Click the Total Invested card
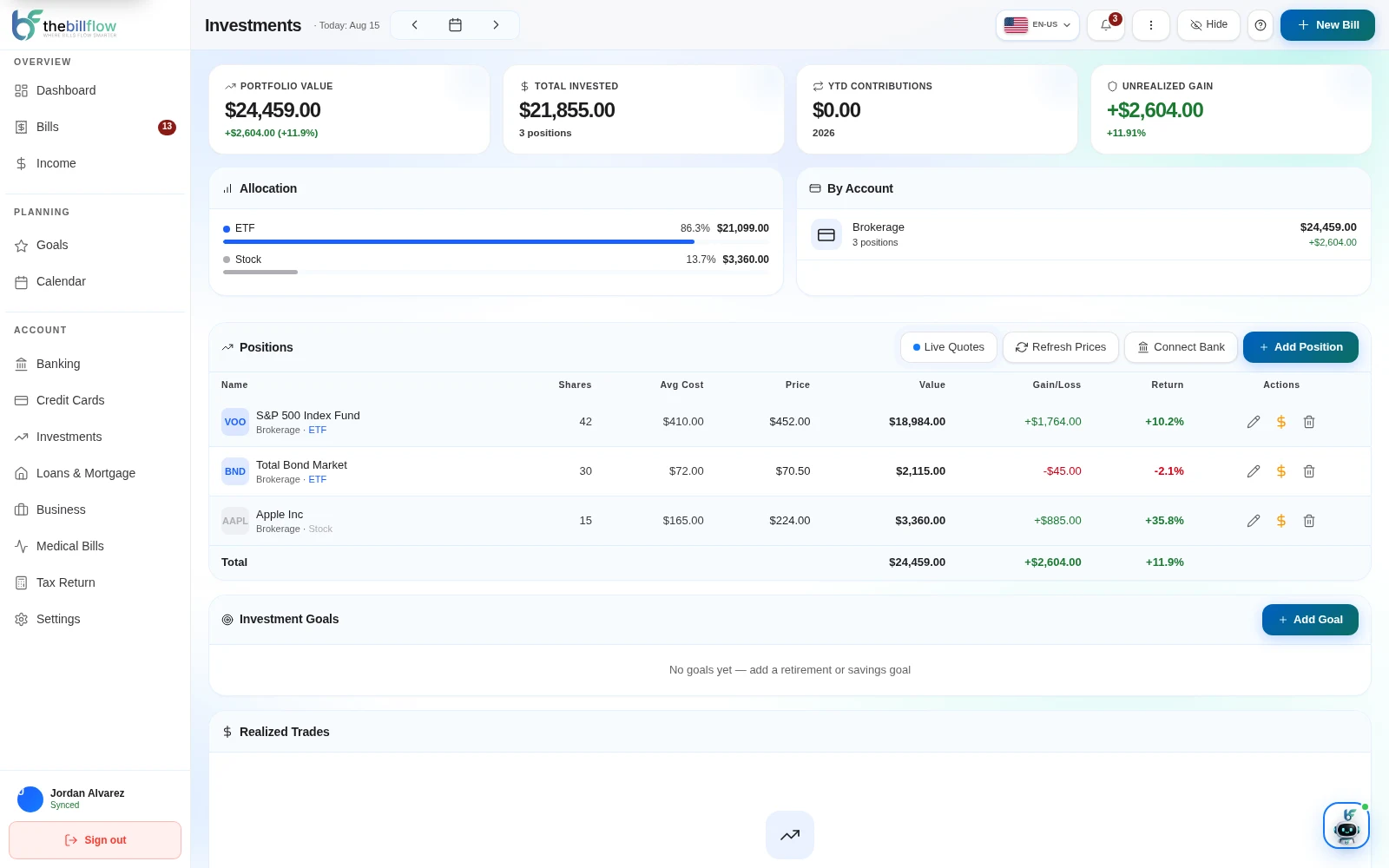The width and height of the screenshot is (1389, 868). pyautogui.click(x=643, y=109)
